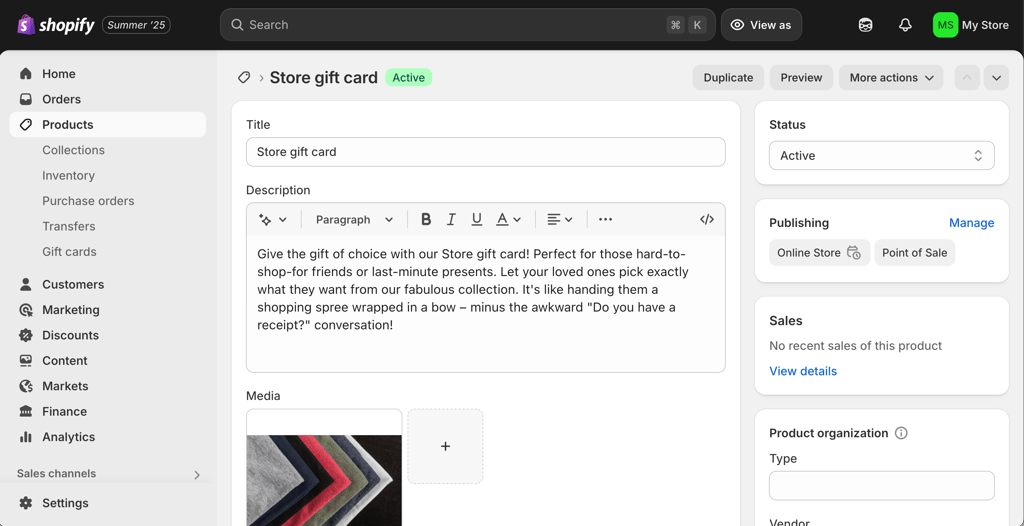
Task: Open the Sidekick assistant icon
Action: tap(865, 25)
